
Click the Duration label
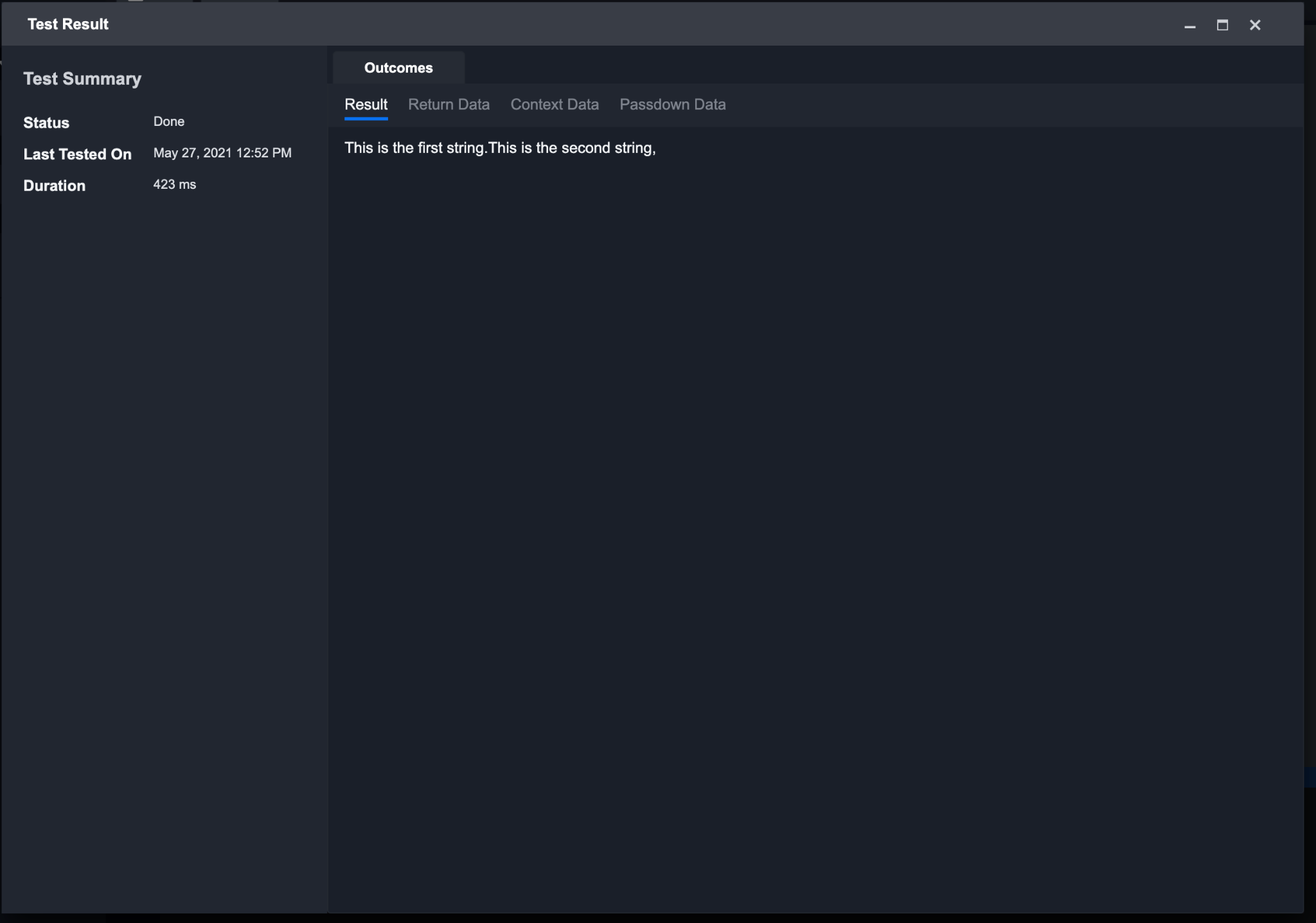tap(54, 186)
